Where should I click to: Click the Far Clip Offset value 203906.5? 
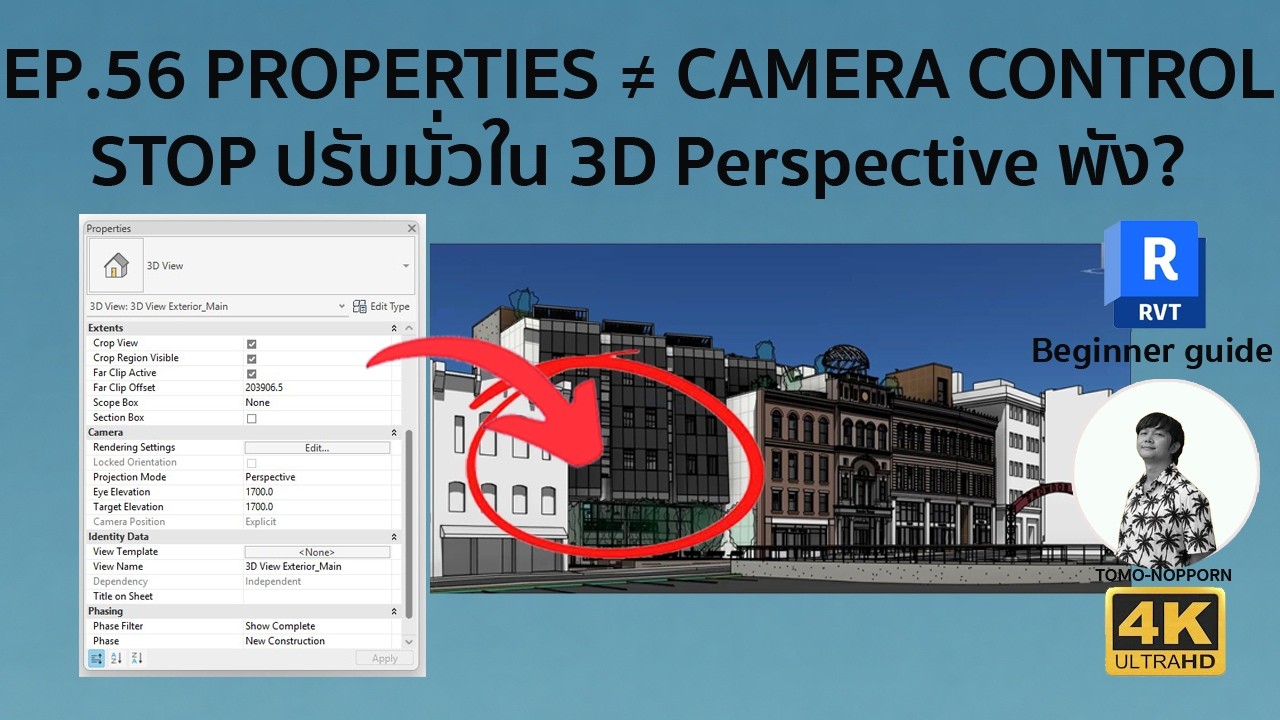click(x=264, y=388)
